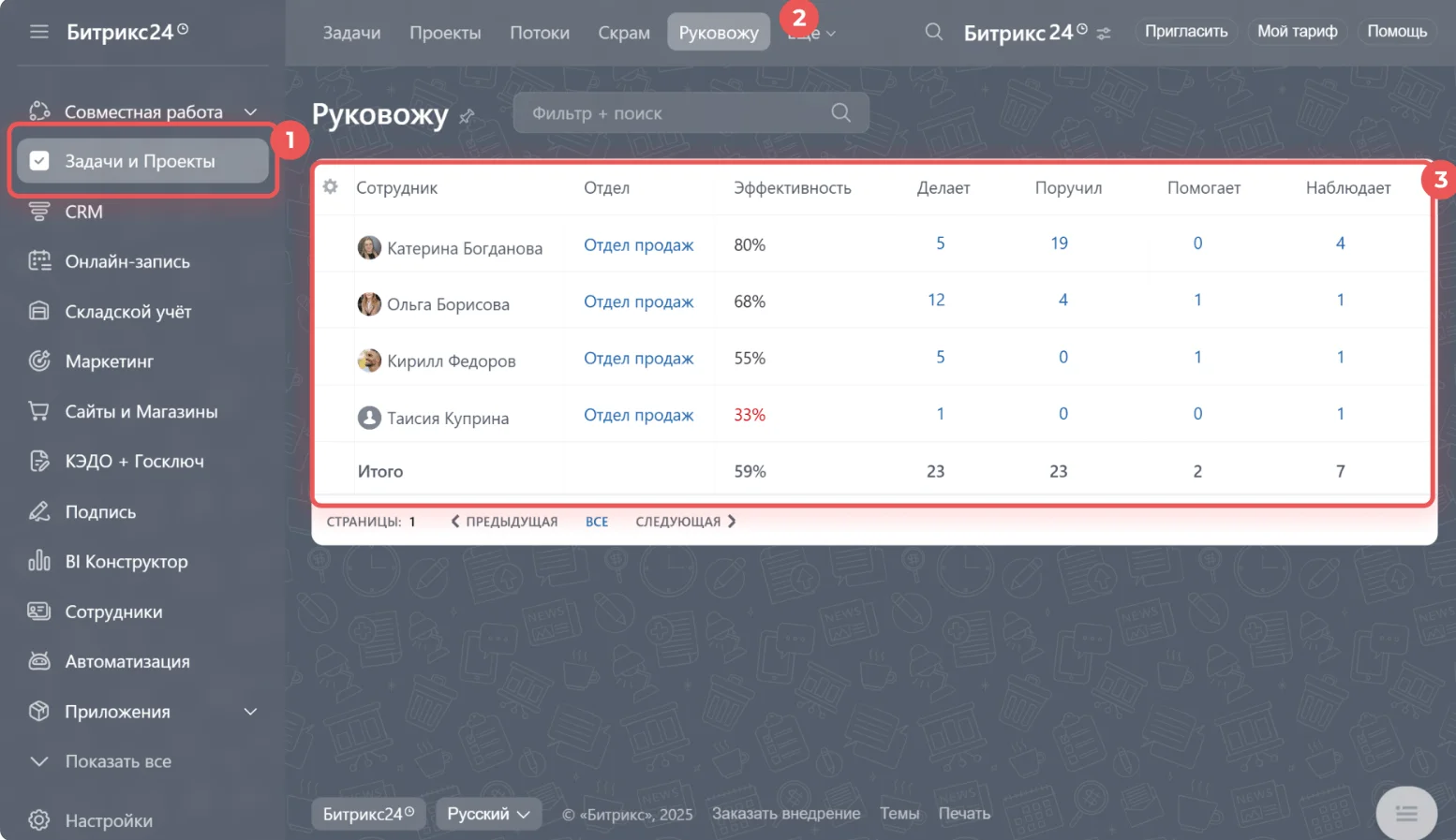
Task: Switch to the Скрам tab
Action: pos(624,33)
